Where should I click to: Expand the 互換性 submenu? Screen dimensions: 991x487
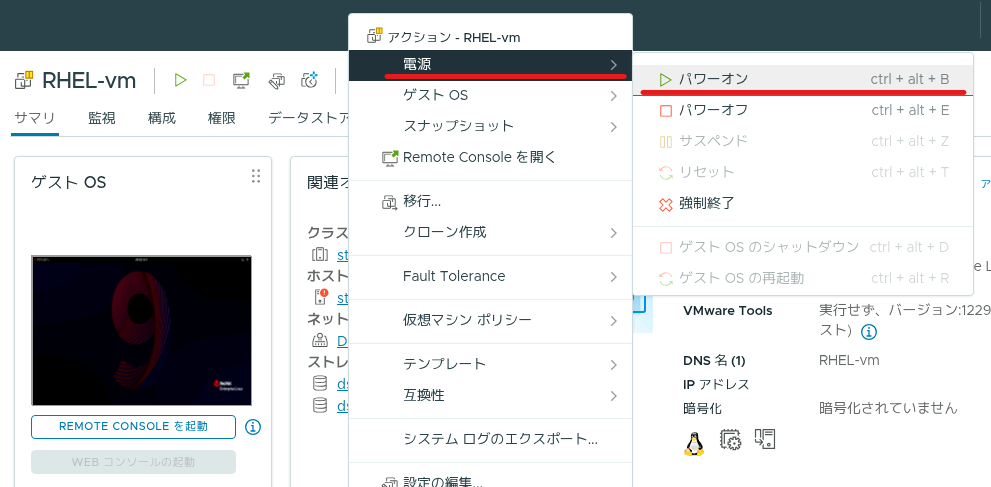[x=490, y=396]
